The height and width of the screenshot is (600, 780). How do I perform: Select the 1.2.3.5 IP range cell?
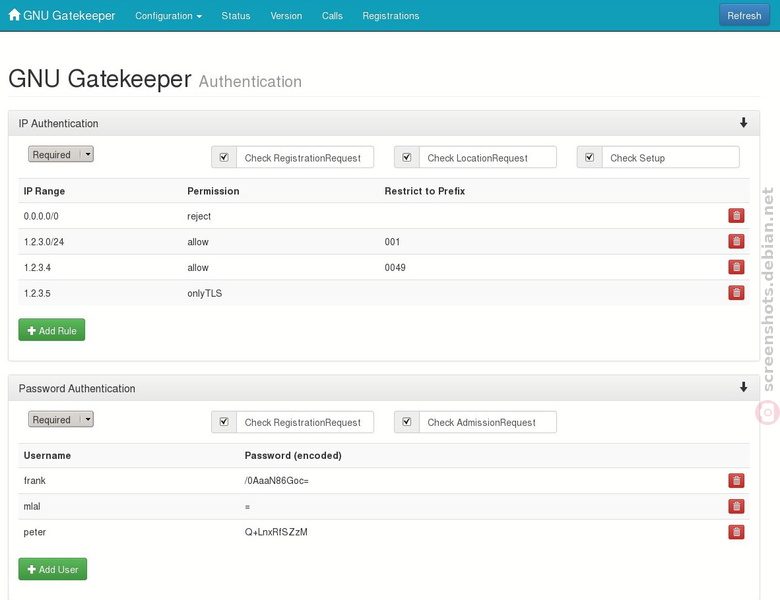click(x=37, y=293)
